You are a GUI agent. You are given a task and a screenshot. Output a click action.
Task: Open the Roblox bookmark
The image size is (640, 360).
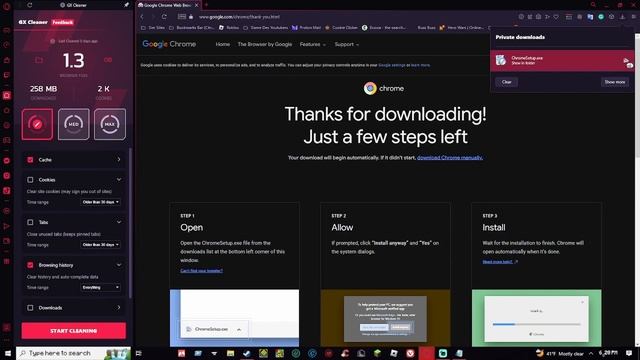pos(229,28)
